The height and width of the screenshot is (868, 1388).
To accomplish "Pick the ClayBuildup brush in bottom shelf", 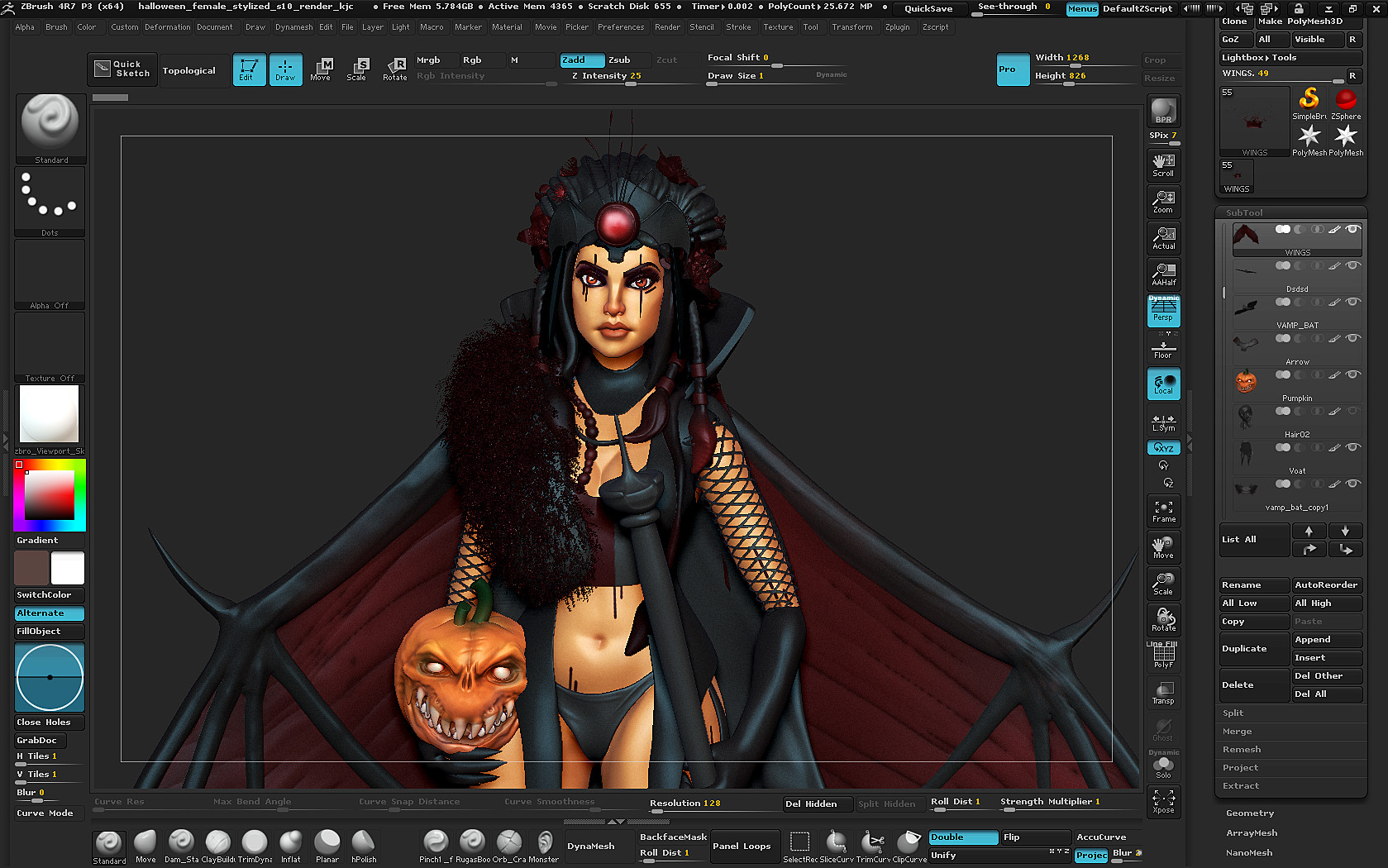I will pos(218,847).
